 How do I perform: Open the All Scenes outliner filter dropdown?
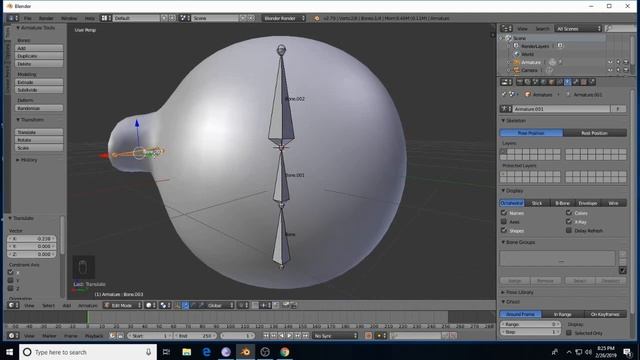click(x=578, y=29)
